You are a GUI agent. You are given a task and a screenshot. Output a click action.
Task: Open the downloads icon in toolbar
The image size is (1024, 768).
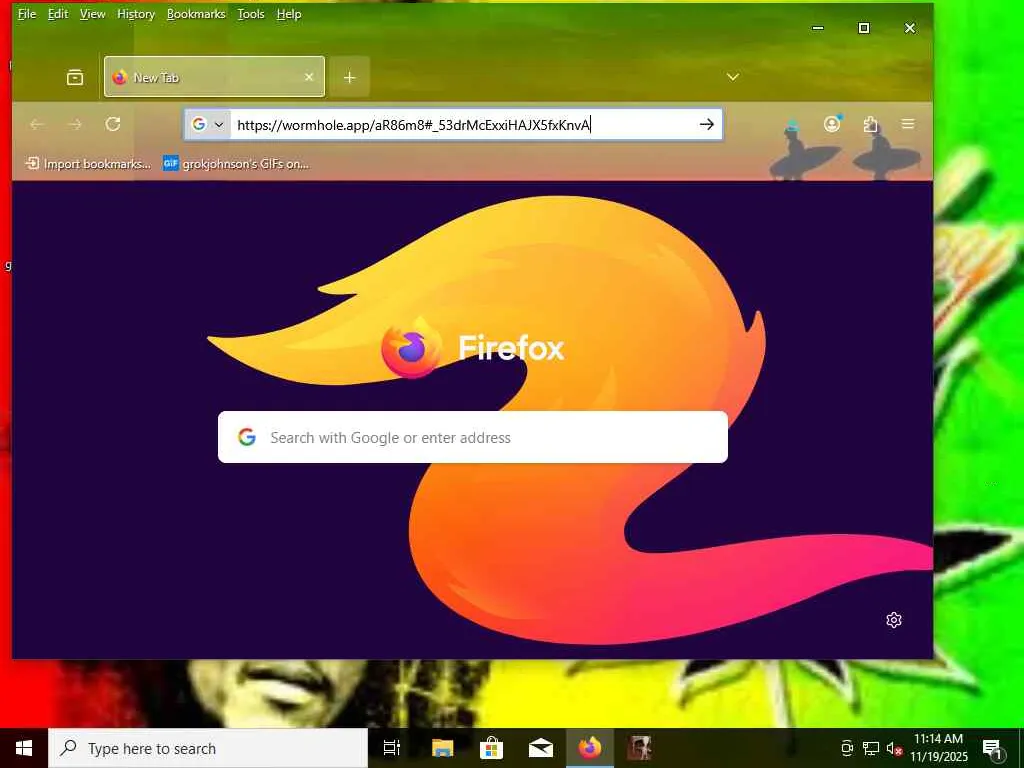tap(792, 124)
